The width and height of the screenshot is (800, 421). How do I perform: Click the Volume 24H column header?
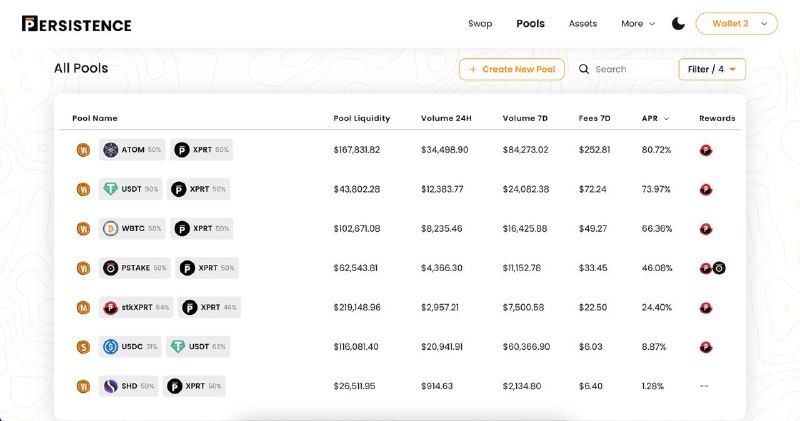(x=446, y=118)
